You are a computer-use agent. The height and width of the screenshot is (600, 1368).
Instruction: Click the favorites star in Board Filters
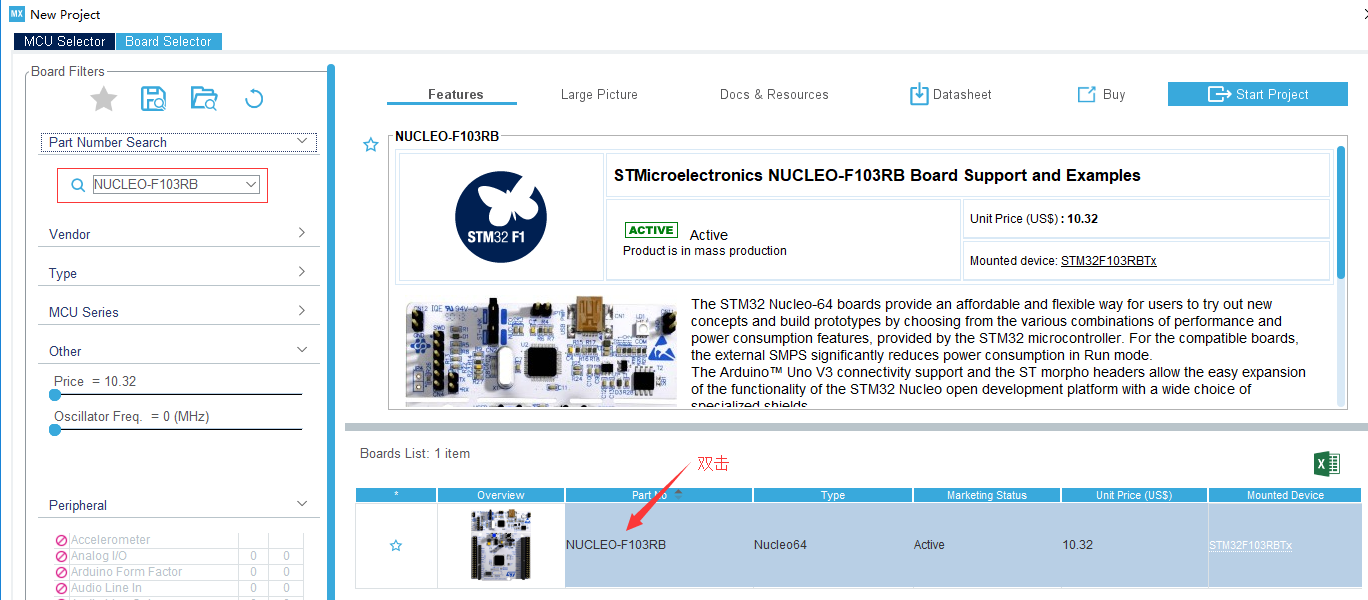tap(104, 98)
